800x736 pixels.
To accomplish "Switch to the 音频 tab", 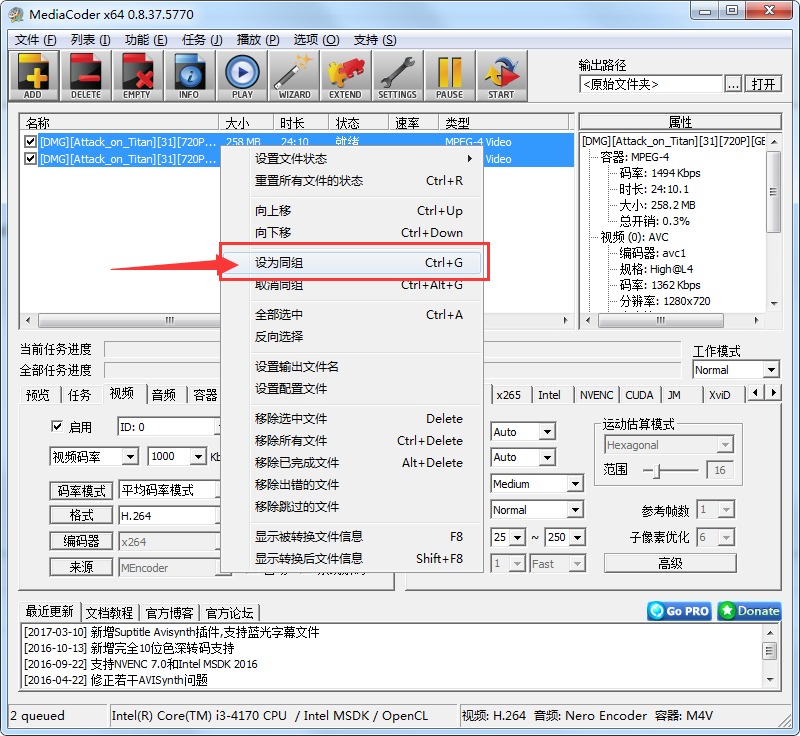I will coord(165,394).
